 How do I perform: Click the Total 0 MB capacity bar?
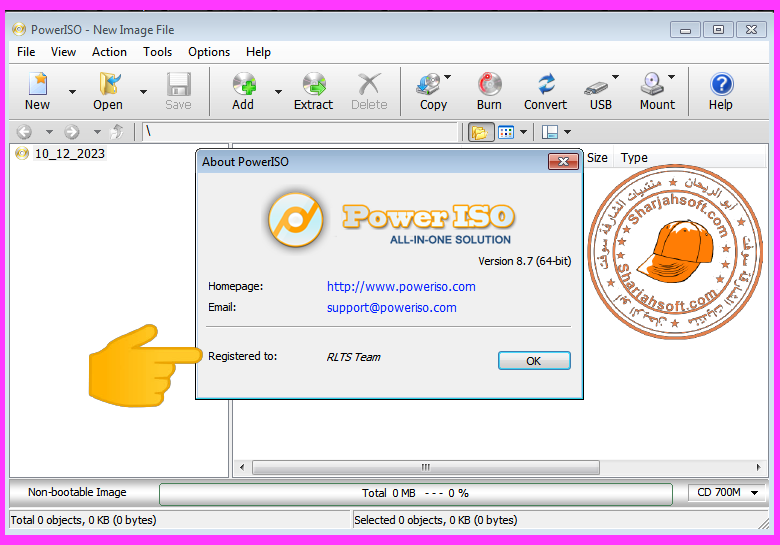(416, 493)
